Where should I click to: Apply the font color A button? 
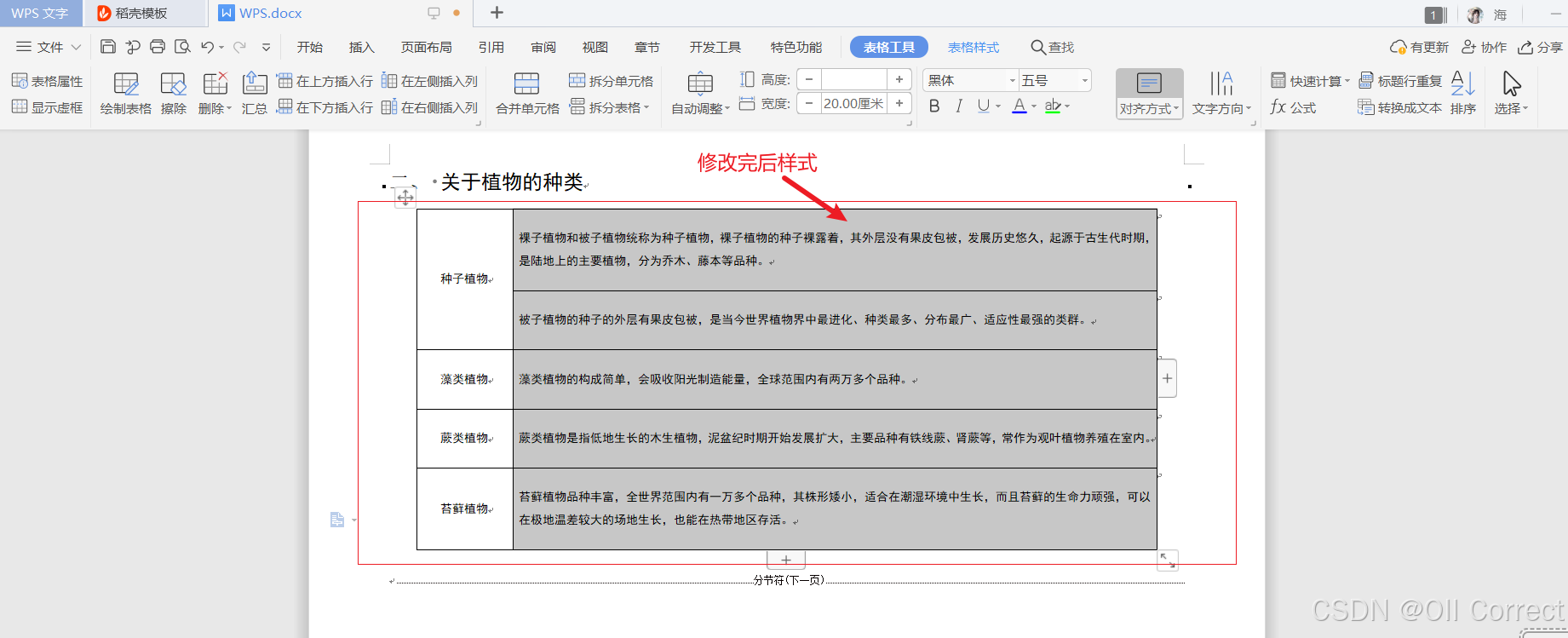(1019, 106)
